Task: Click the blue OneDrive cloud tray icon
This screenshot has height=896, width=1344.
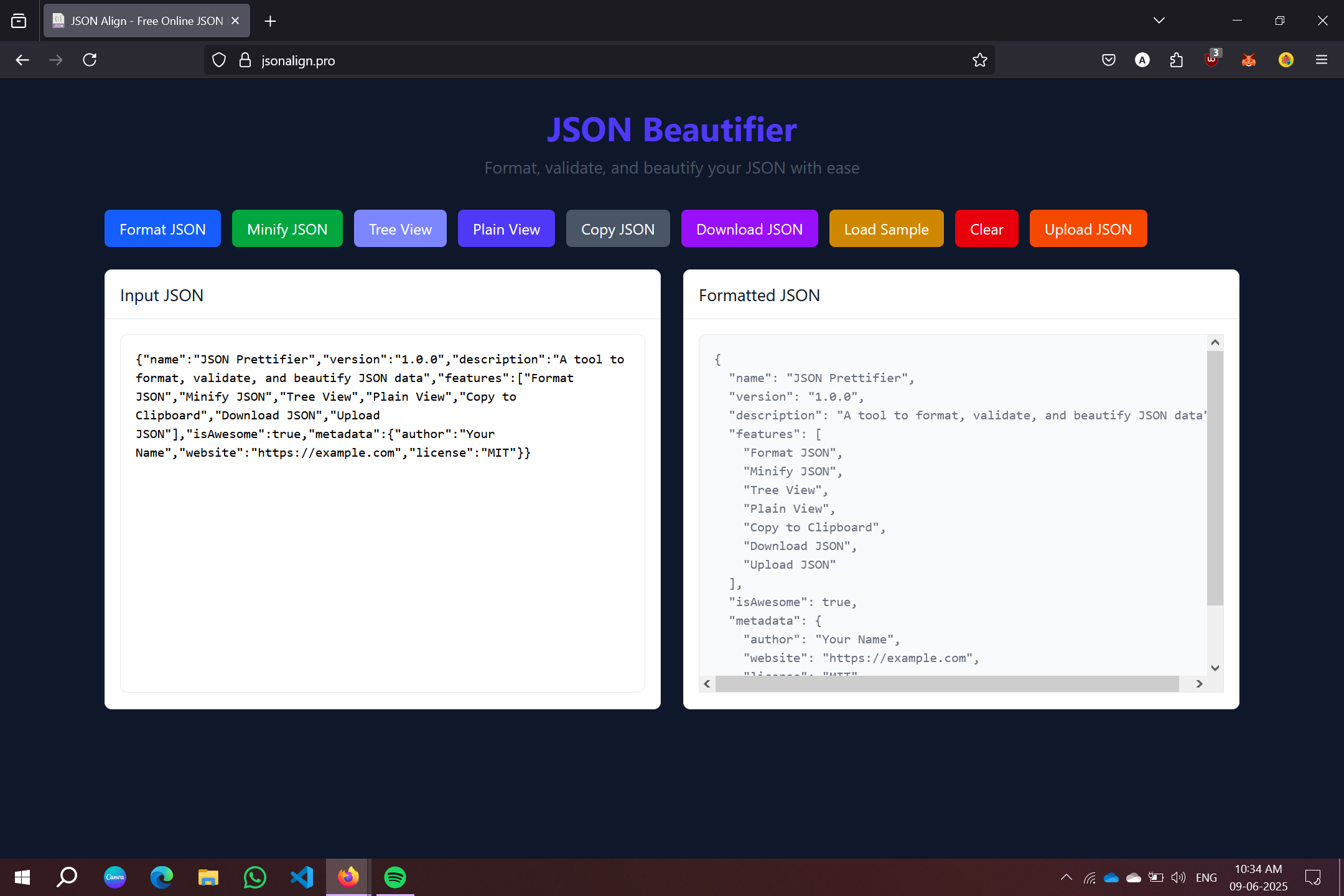Action: (x=1111, y=878)
